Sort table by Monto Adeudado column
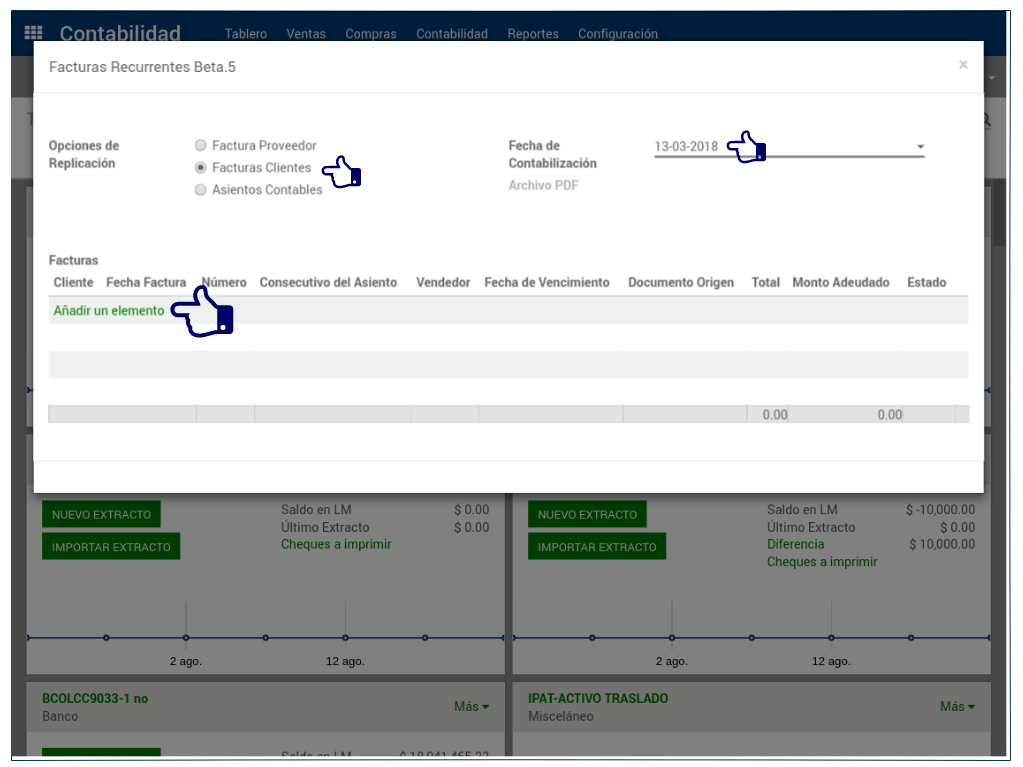1023x767 pixels. point(840,283)
